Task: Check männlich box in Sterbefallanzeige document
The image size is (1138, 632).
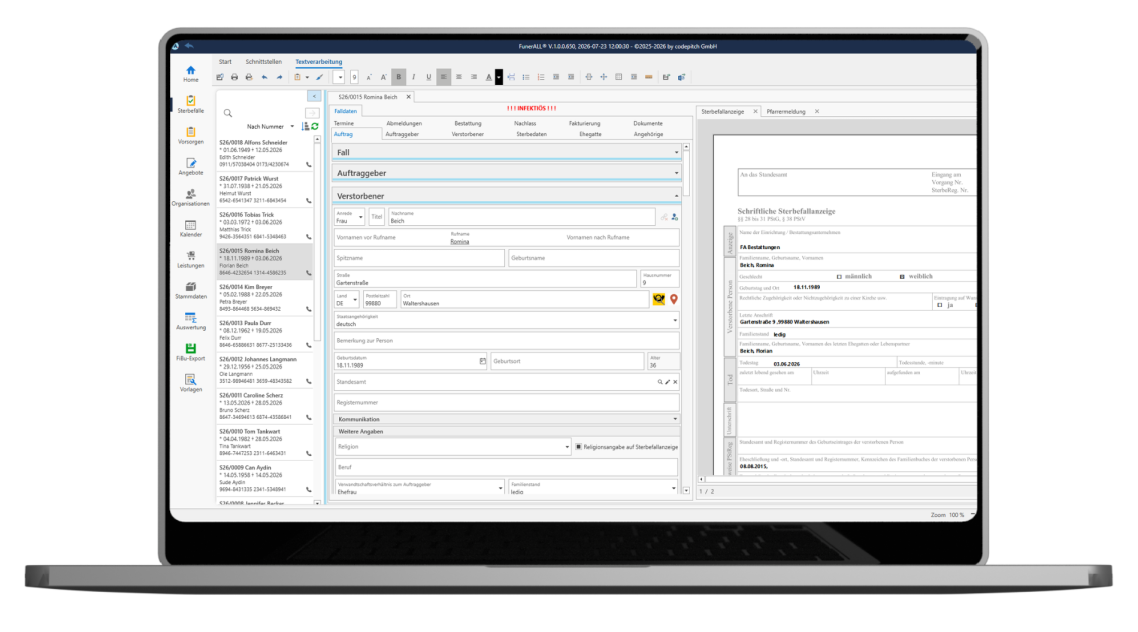Action: 839,276
